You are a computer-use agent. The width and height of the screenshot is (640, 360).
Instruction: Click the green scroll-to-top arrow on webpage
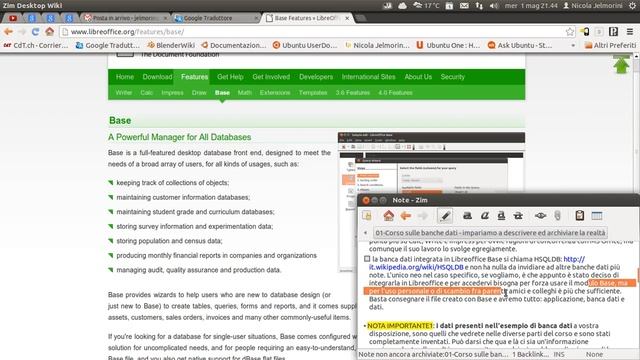coord(621,65)
